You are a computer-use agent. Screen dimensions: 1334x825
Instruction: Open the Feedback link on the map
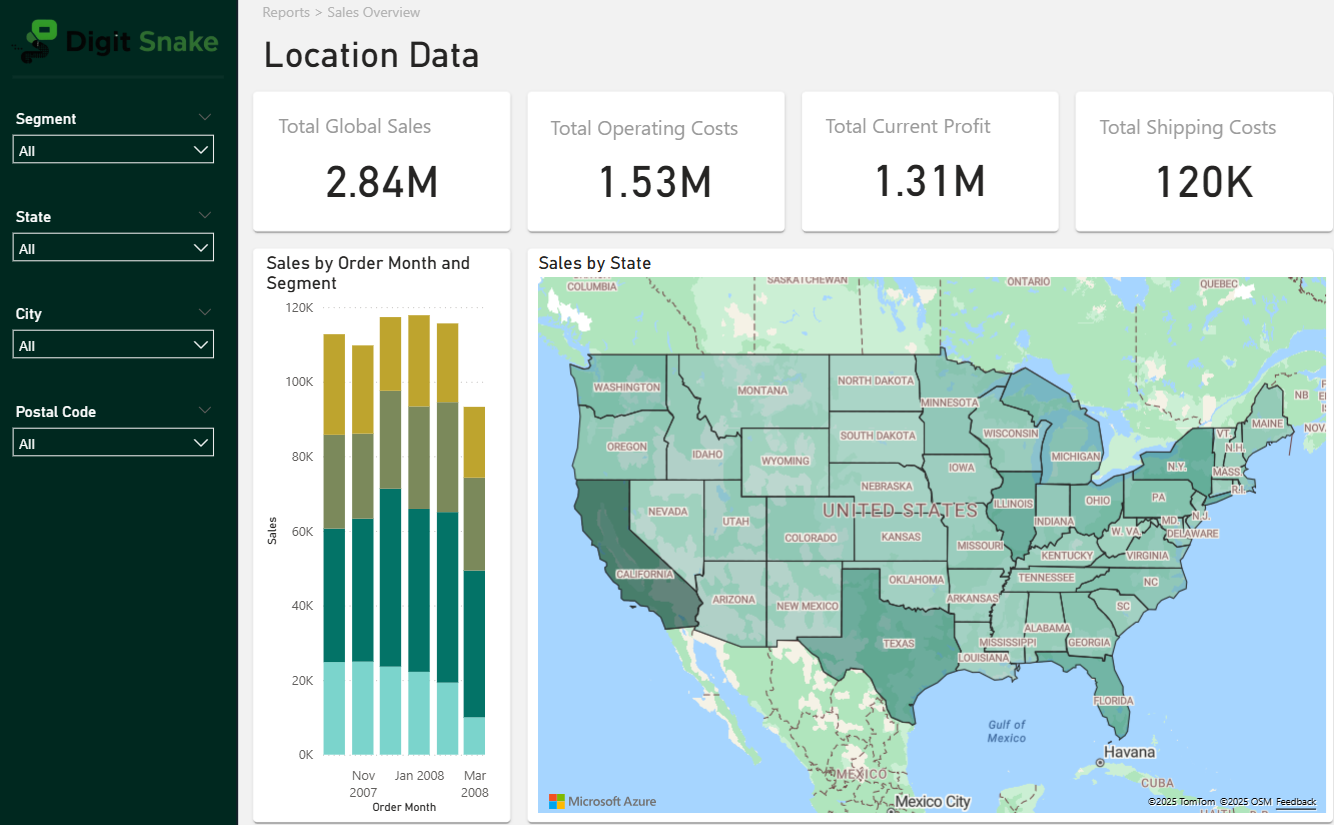pyautogui.click(x=1296, y=802)
